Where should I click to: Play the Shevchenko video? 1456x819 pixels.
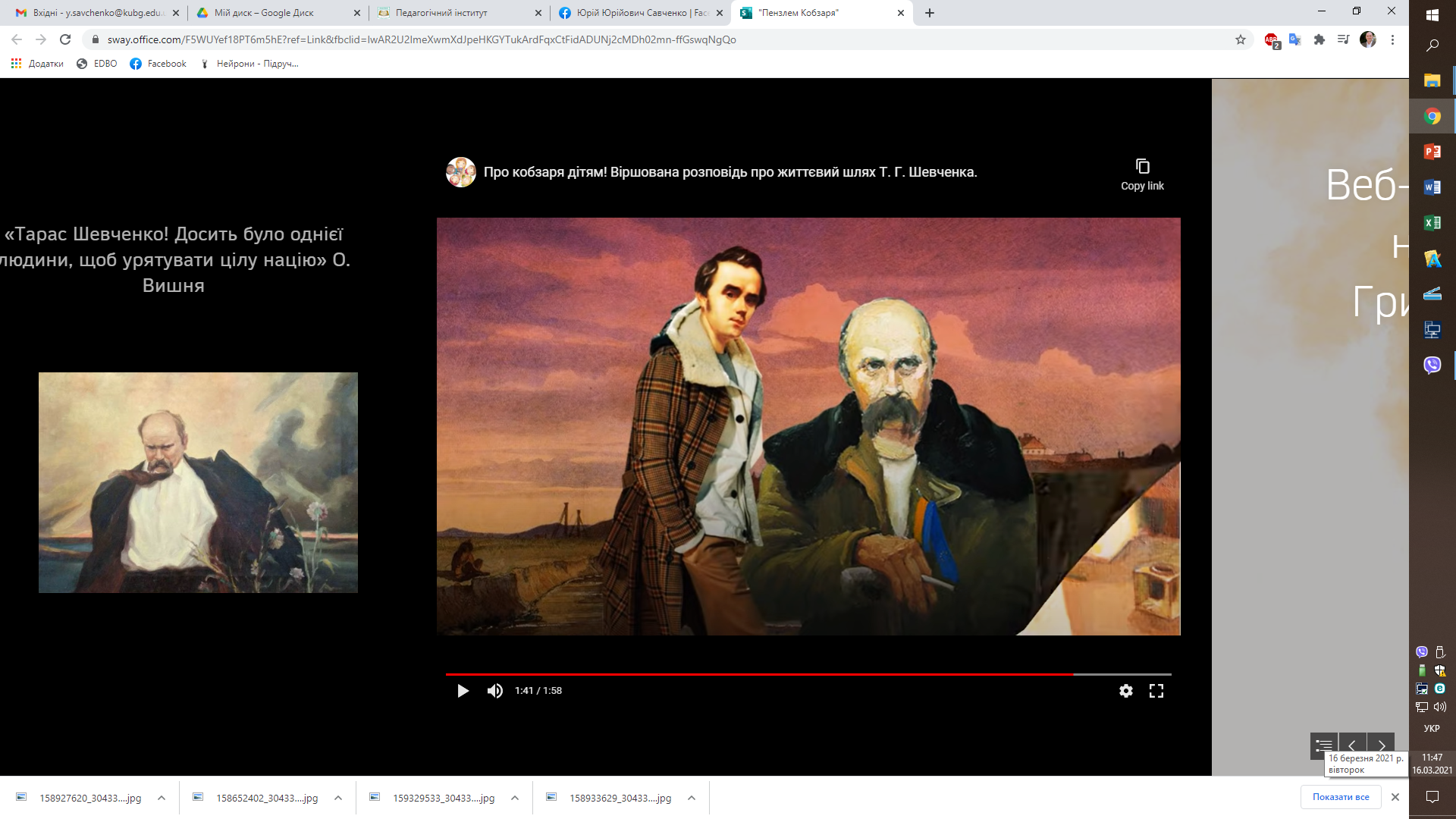pyautogui.click(x=463, y=691)
